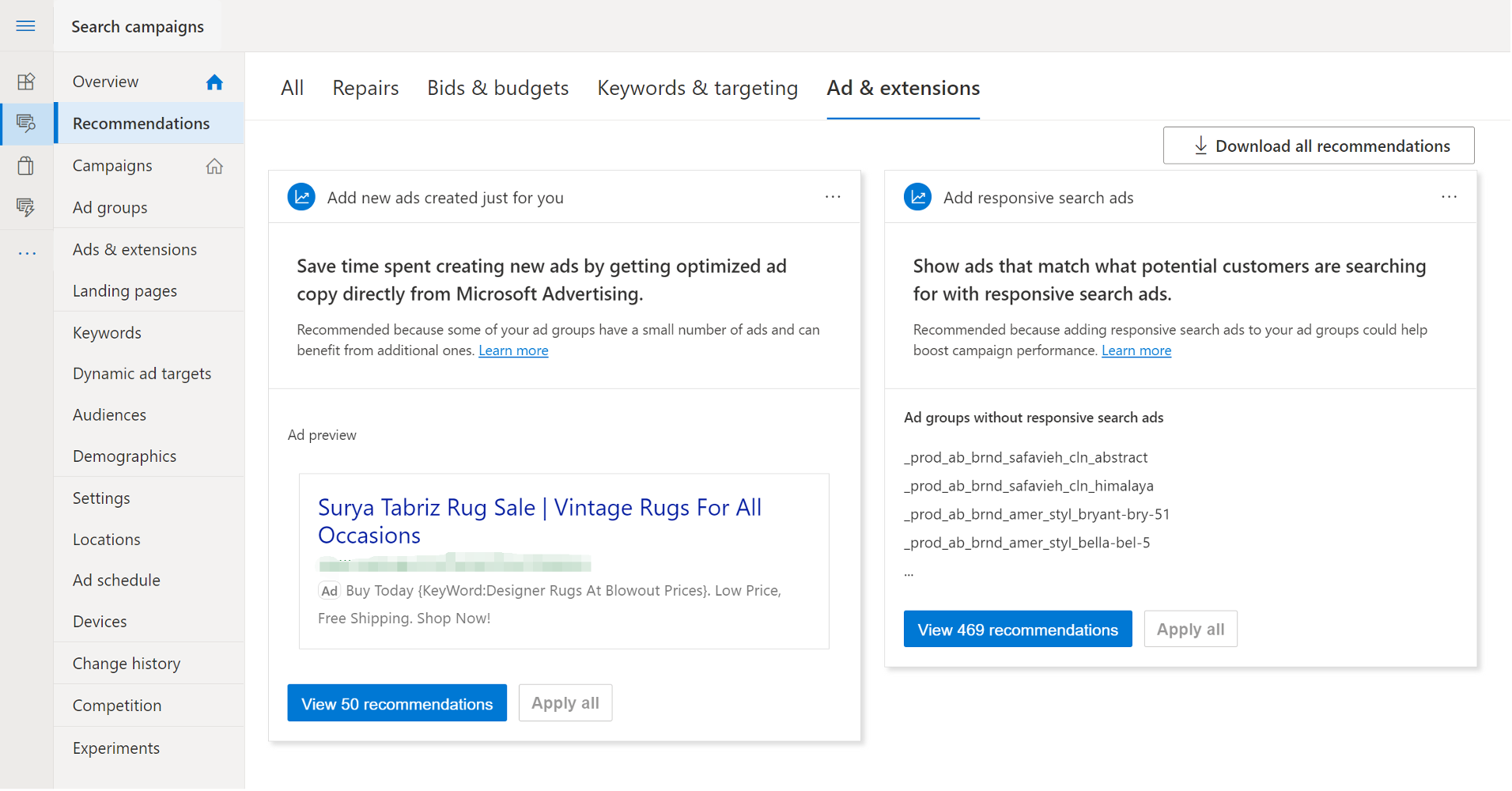Select the lightning bulk actions icon

point(26,207)
